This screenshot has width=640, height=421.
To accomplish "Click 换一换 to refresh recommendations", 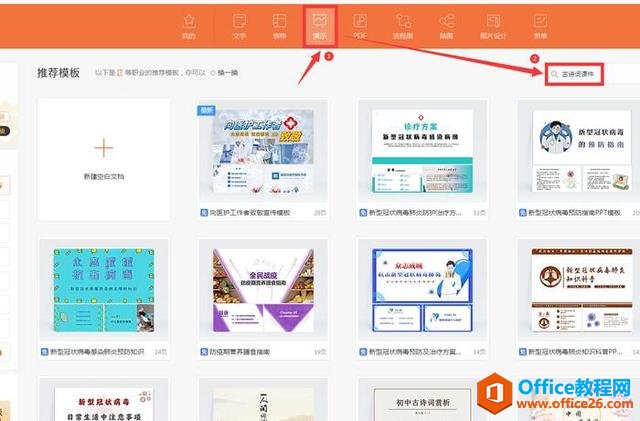I will 224,73.
